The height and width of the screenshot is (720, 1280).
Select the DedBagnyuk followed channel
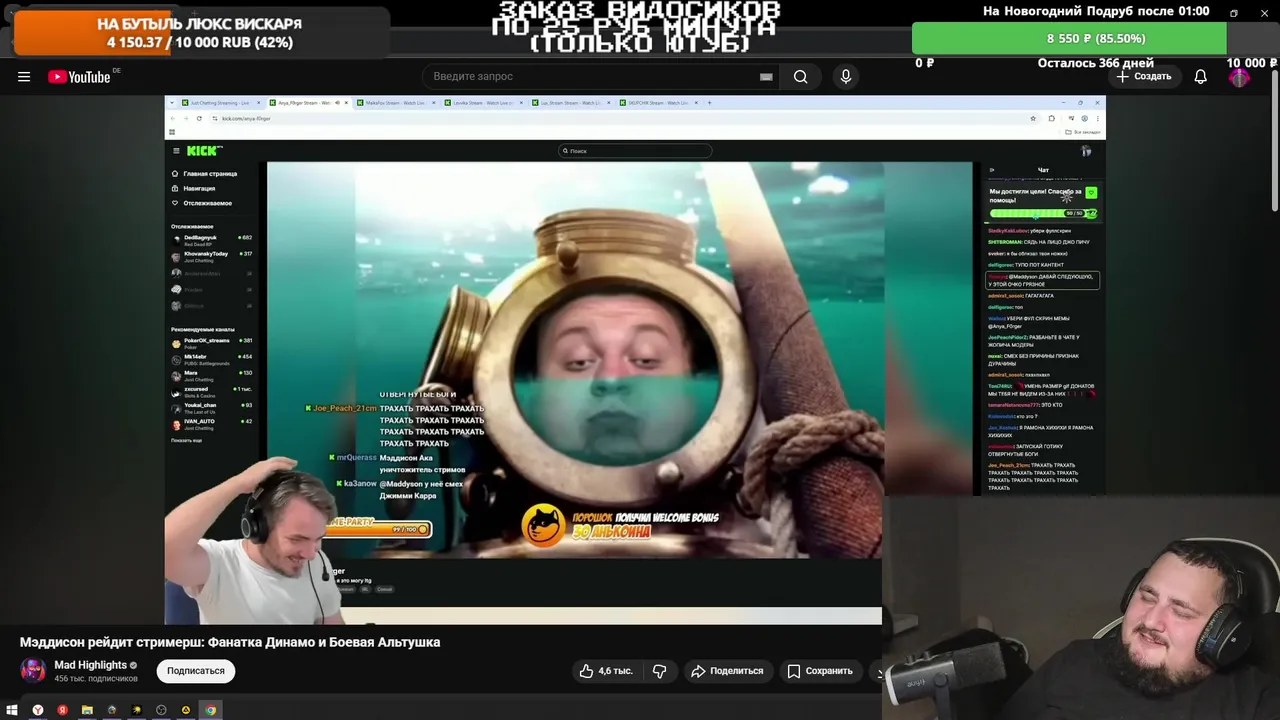[212, 240]
